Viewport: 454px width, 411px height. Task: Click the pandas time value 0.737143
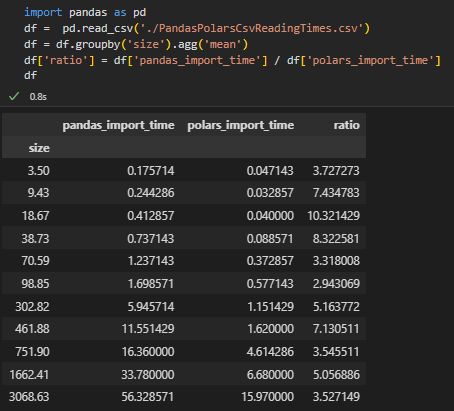pos(151,238)
